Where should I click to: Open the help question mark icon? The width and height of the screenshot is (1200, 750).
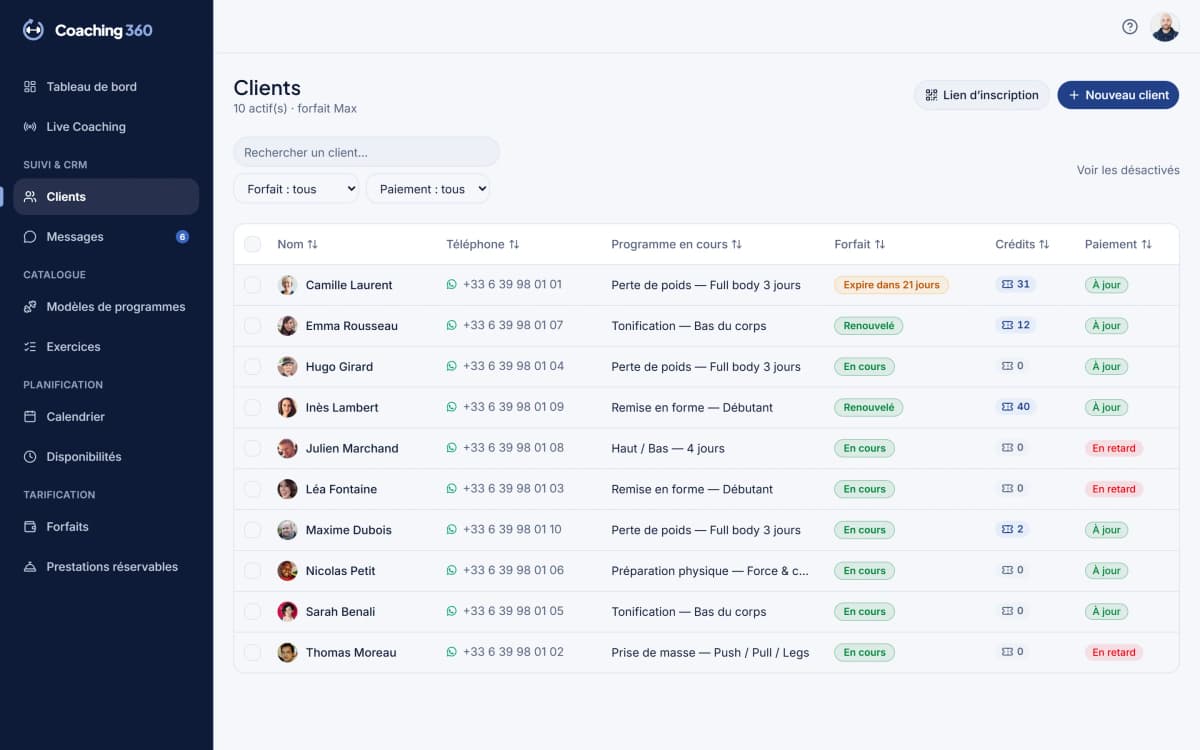1130,27
